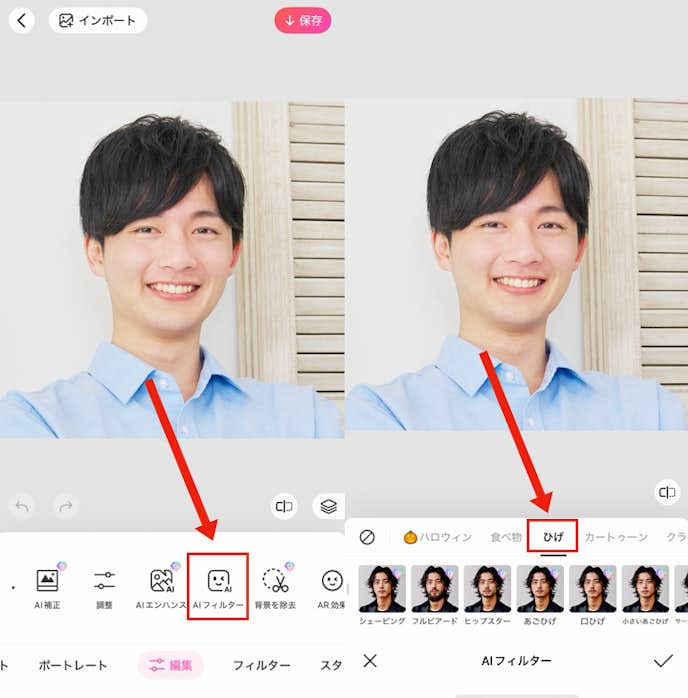Open the インポート import button

[x=98, y=20]
